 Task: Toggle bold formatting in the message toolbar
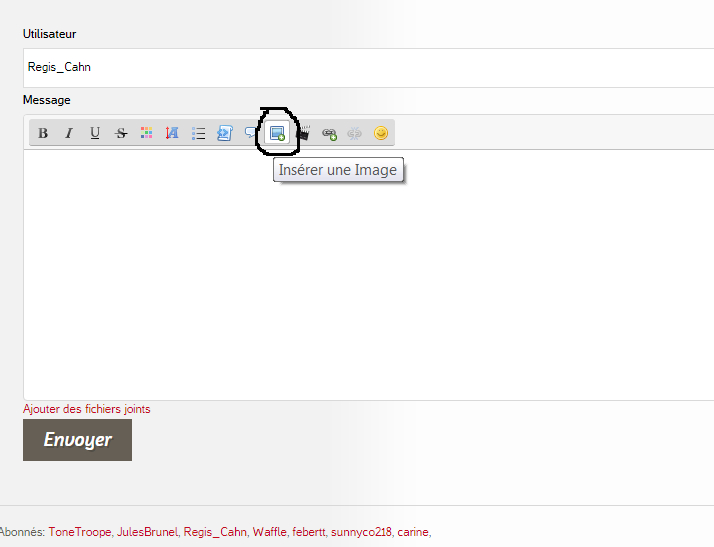[43, 133]
